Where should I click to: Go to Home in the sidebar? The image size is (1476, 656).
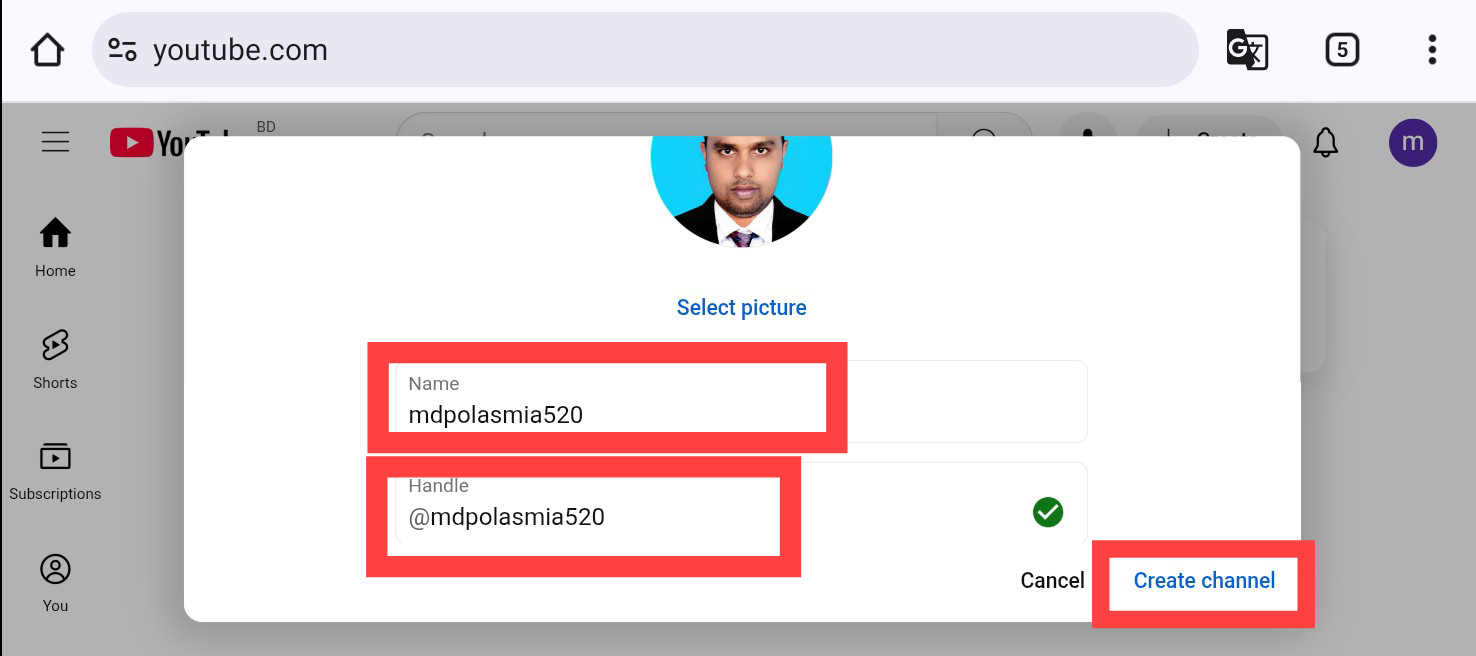[x=55, y=247]
